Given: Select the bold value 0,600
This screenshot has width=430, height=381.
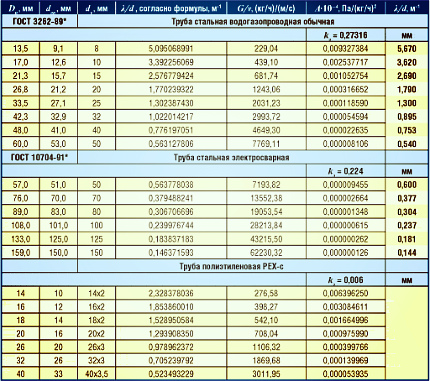Looking at the screenshot, I should [407, 185].
